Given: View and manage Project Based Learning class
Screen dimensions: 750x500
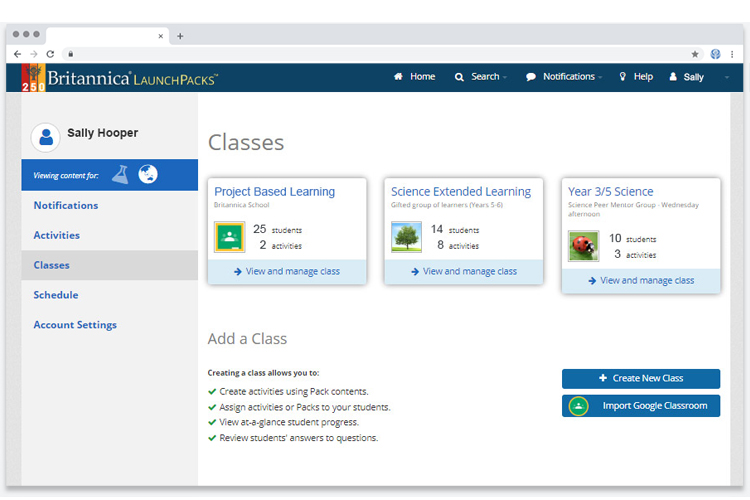Looking at the screenshot, I should tap(287, 271).
